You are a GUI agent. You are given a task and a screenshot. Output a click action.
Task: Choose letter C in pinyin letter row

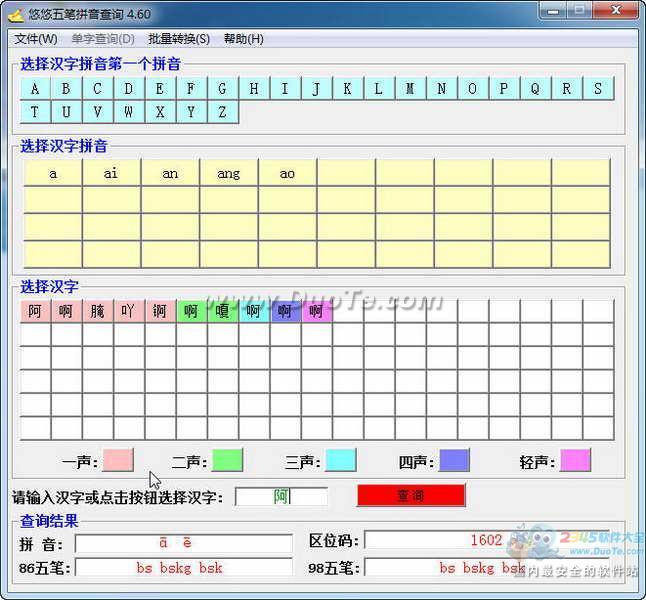click(x=98, y=88)
